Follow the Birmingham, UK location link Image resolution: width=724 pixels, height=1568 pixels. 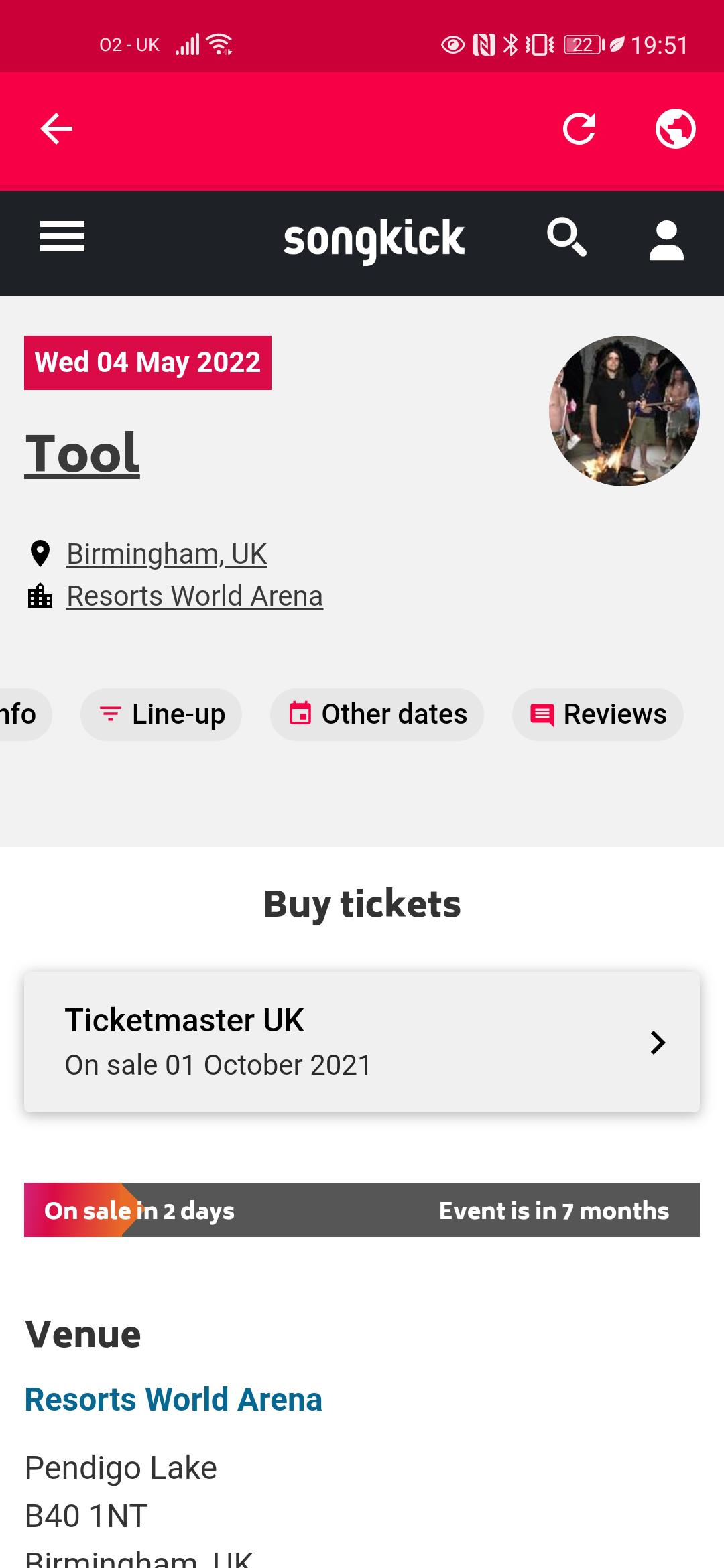pyautogui.click(x=166, y=552)
